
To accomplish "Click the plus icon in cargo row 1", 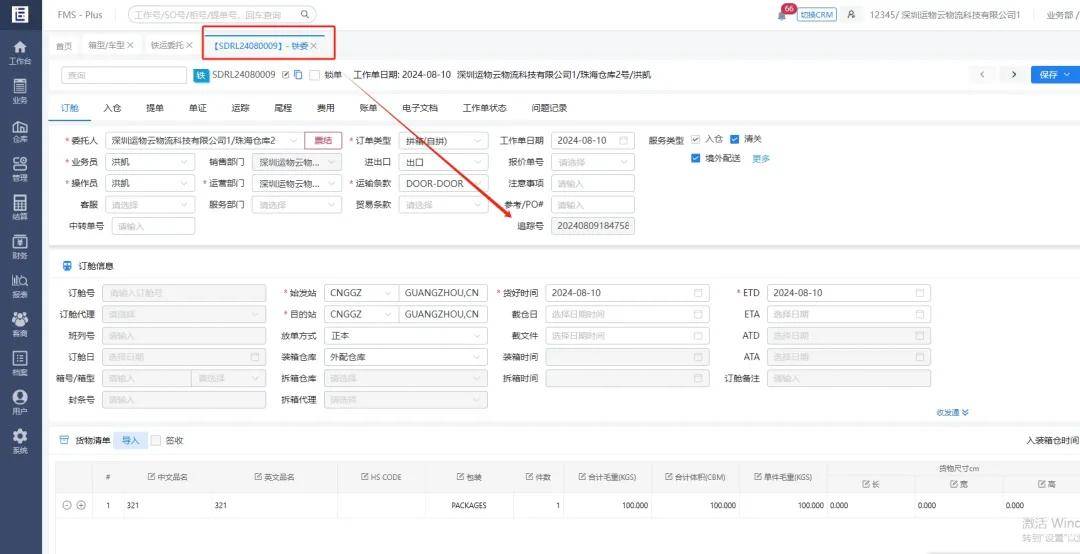I will 81,505.
